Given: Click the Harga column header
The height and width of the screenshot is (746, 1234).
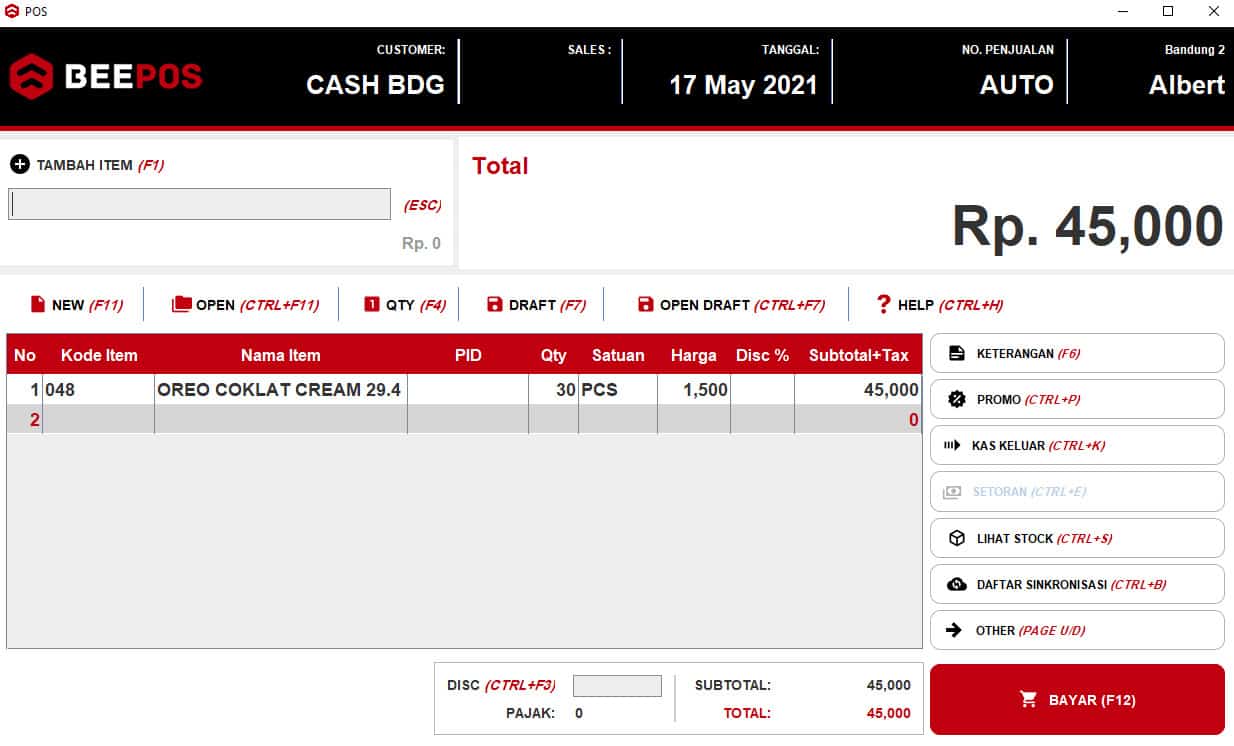Looking at the screenshot, I should tap(694, 355).
